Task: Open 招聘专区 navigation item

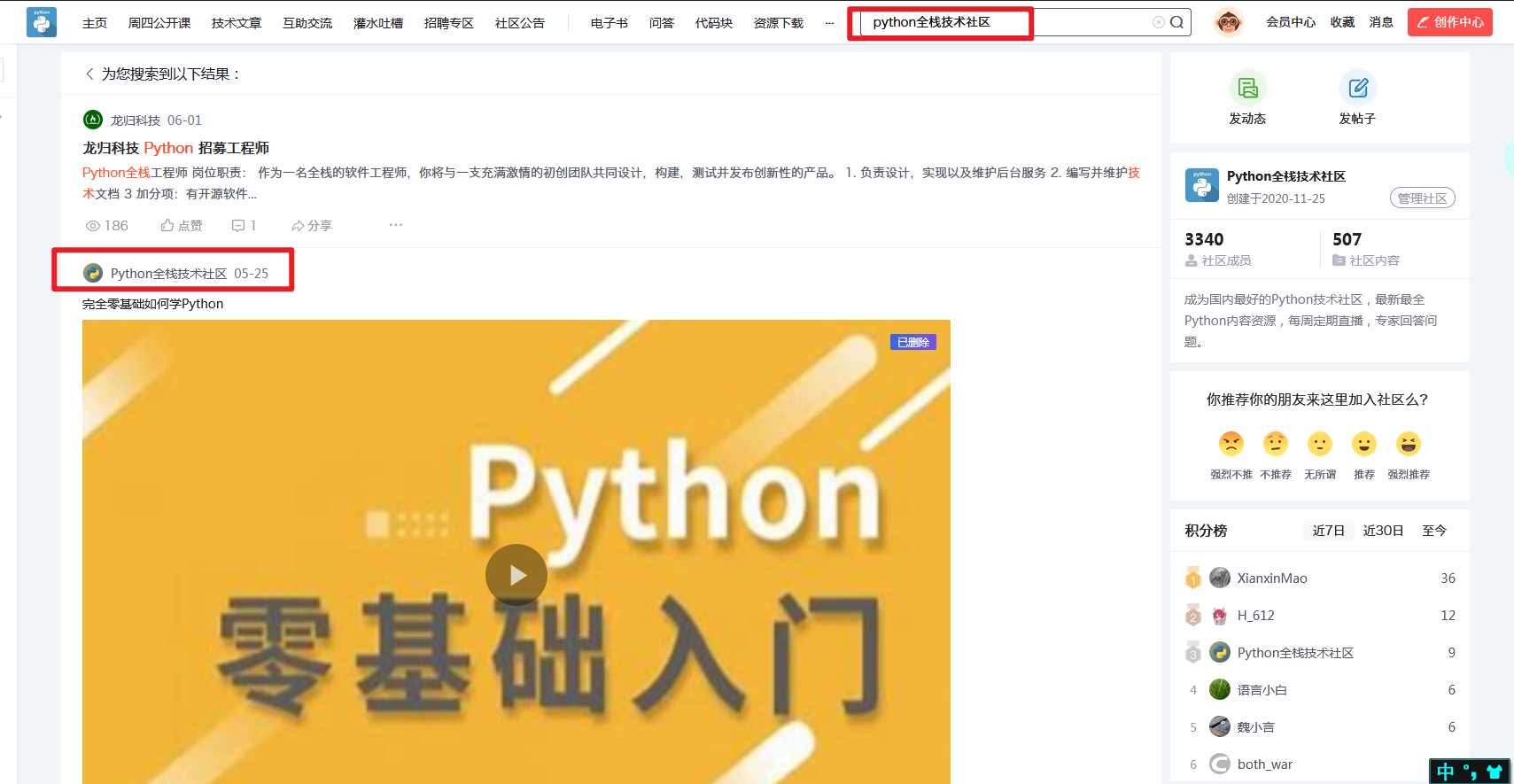Action: (449, 23)
